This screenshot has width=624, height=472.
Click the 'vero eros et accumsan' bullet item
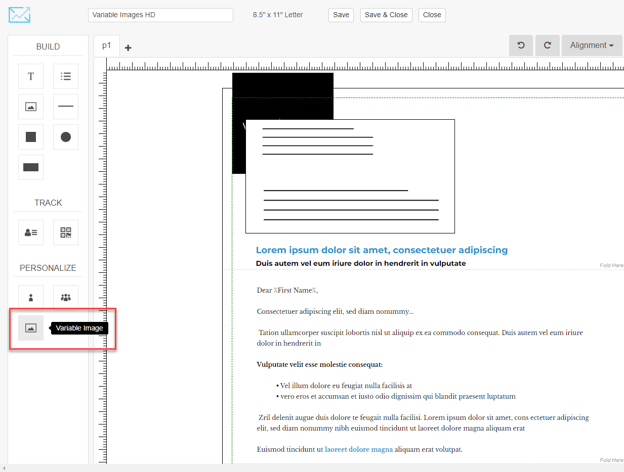(x=396, y=396)
